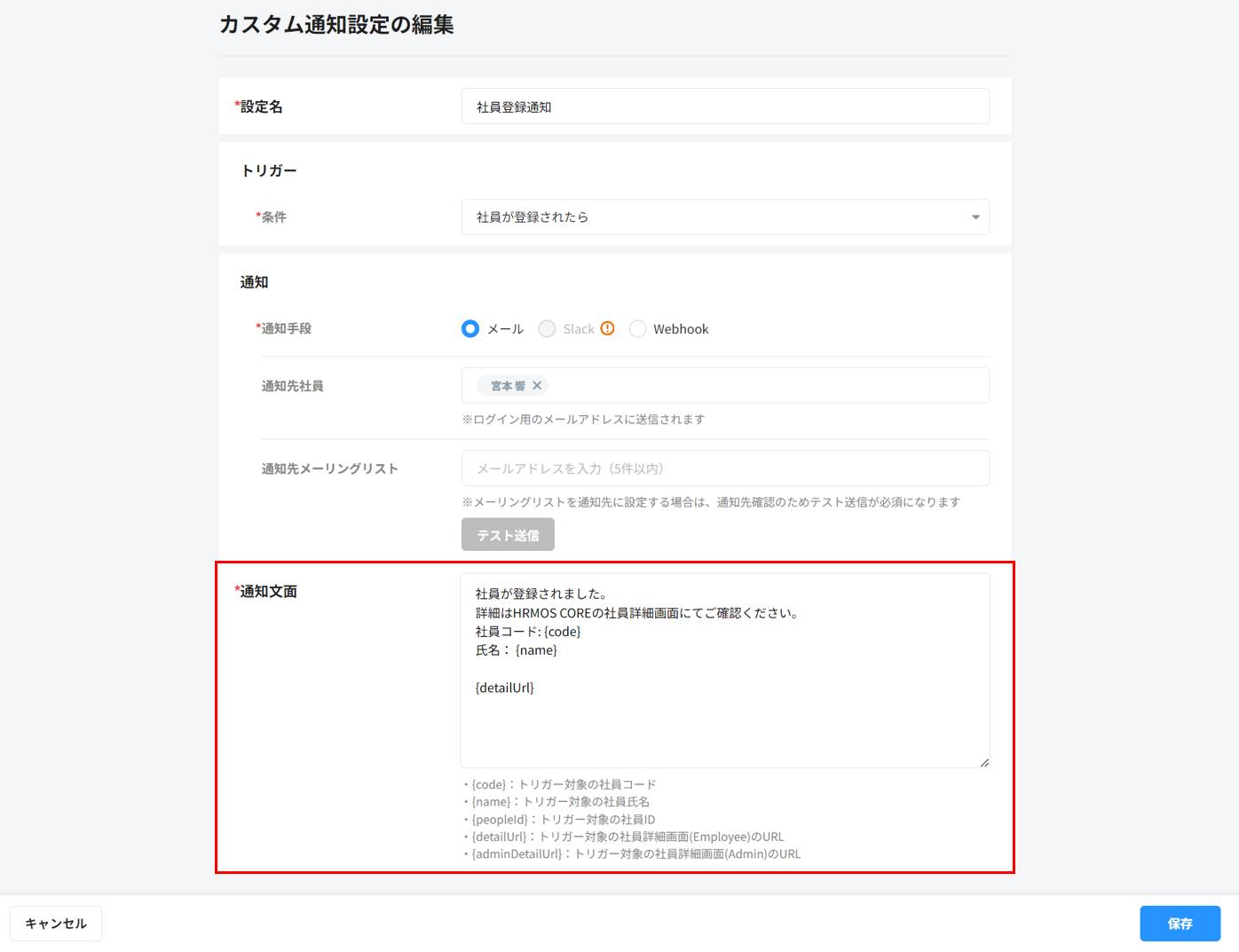Click the メール label text
The height and width of the screenshot is (952, 1239).
pyautogui.click(x=505, y=329)
